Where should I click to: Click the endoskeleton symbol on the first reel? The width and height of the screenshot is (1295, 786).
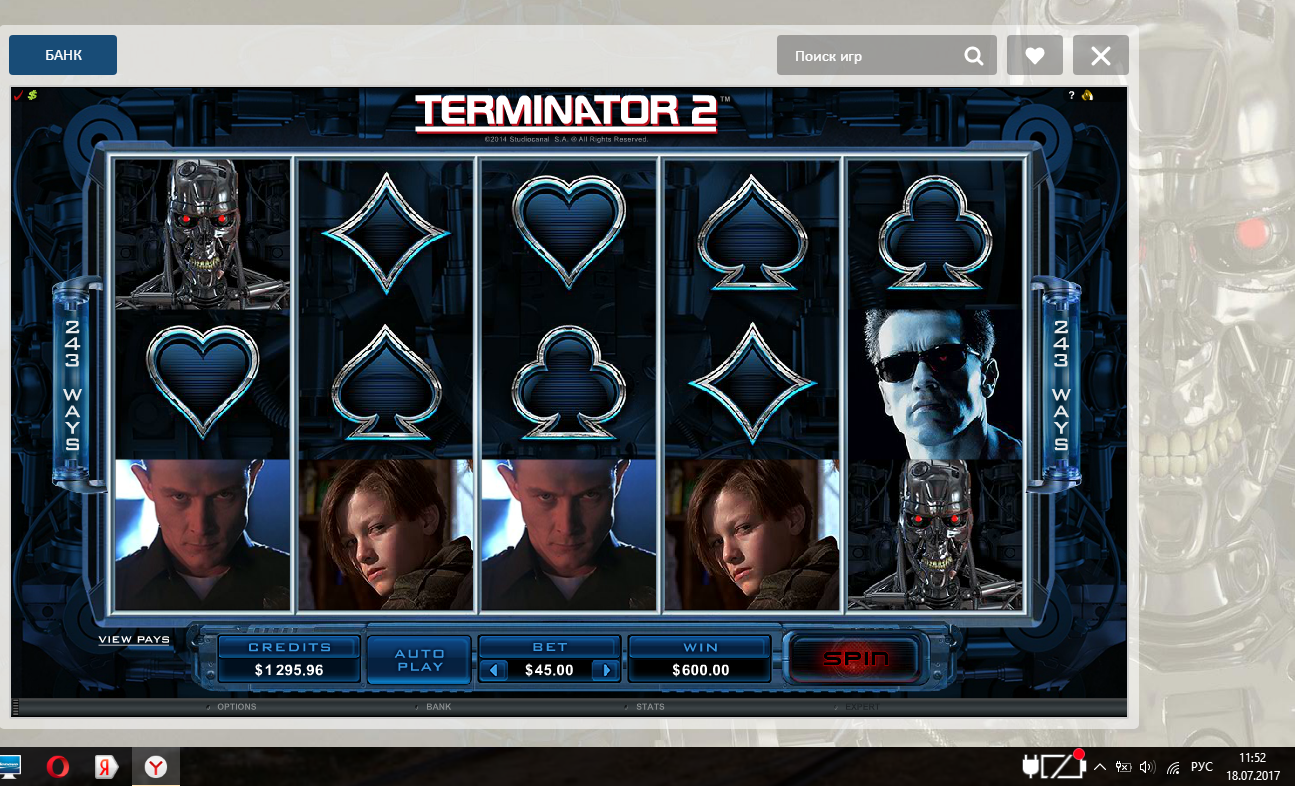tap(202, 234)
